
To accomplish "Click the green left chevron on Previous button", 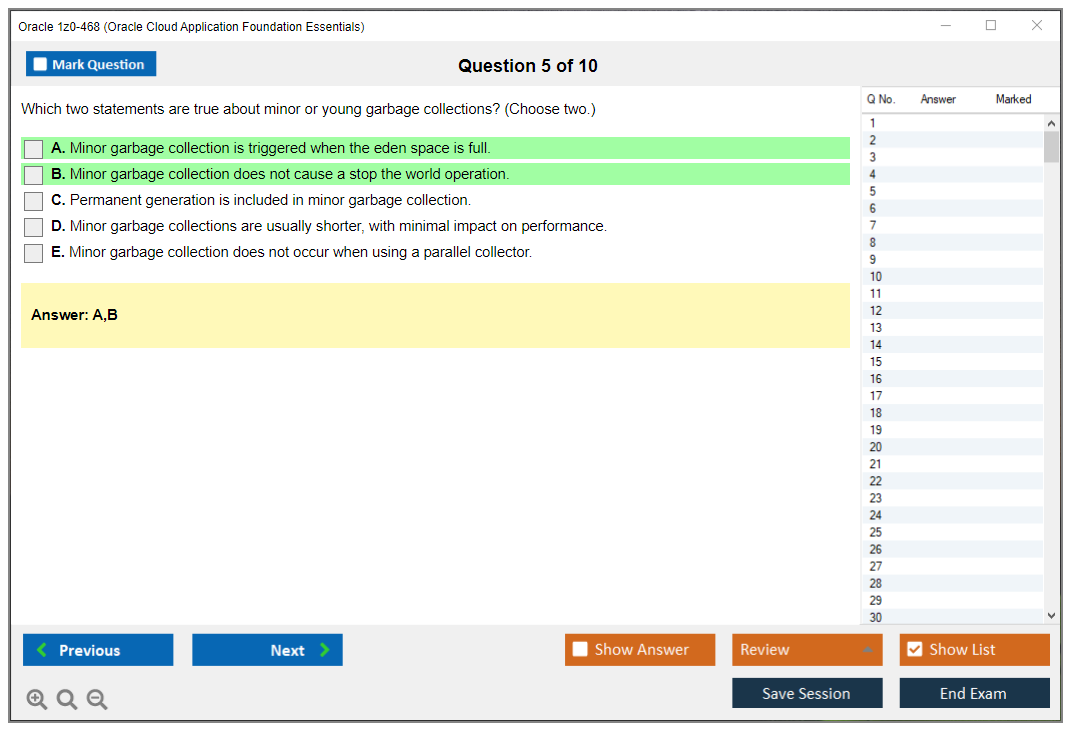I will [40, 650].
